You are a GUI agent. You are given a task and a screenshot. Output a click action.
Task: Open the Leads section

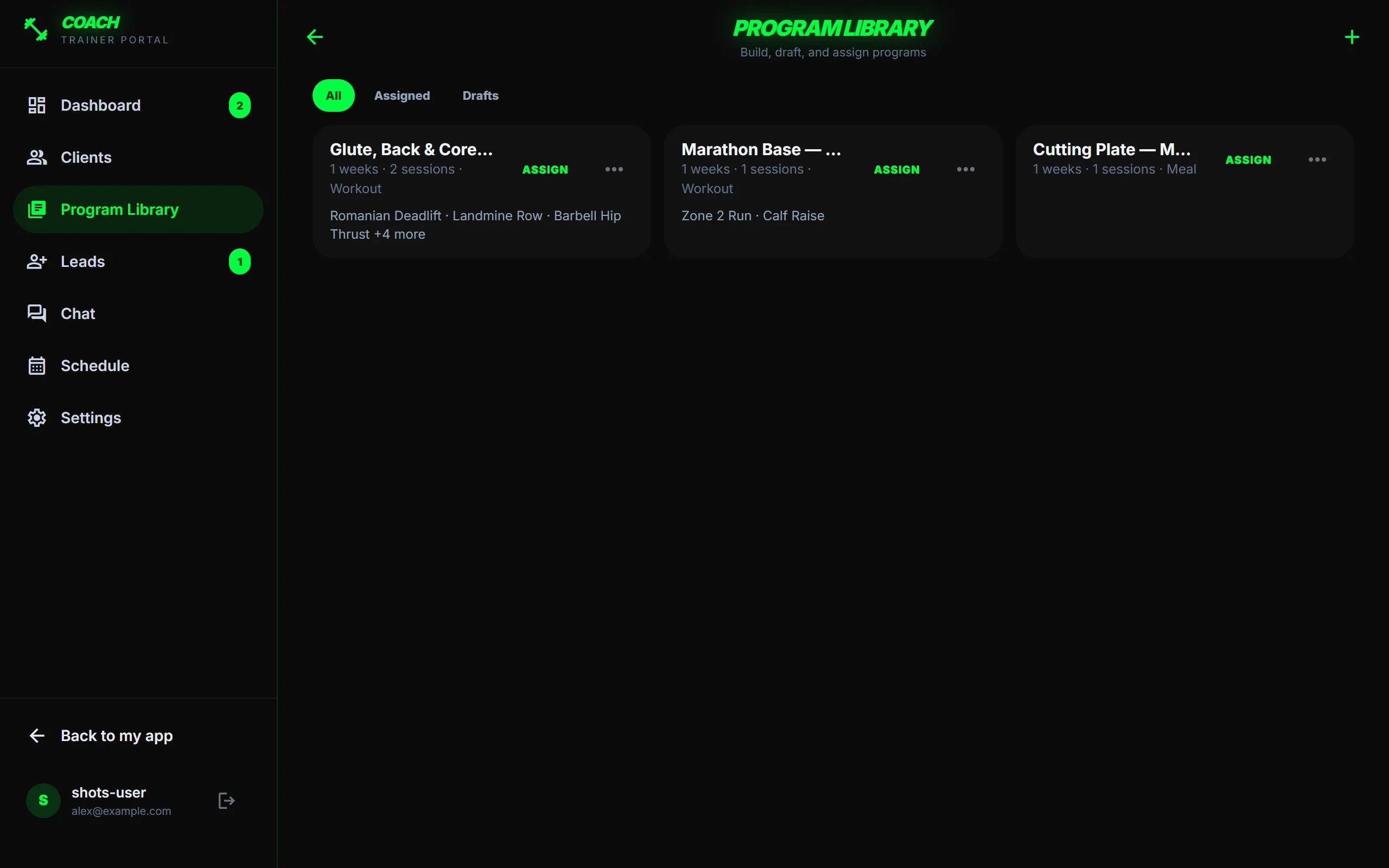coord(138,262)
